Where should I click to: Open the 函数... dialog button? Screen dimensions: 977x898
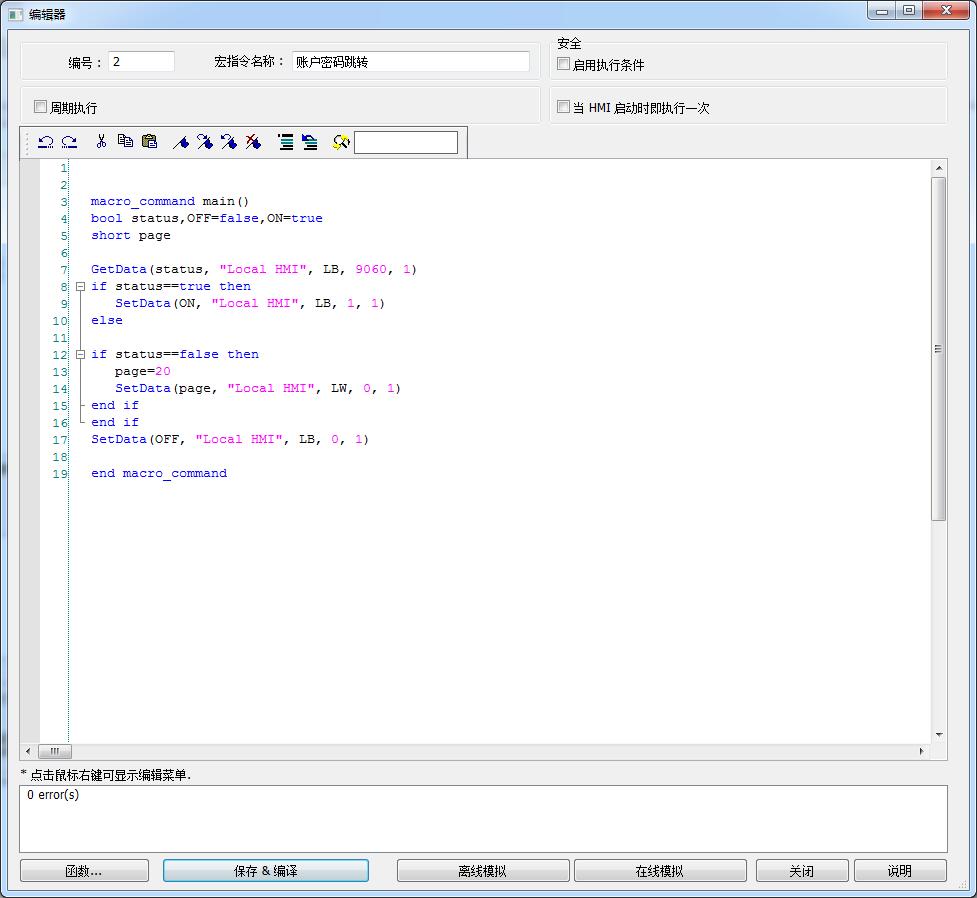pyautogui.click(x=84, y=871)
